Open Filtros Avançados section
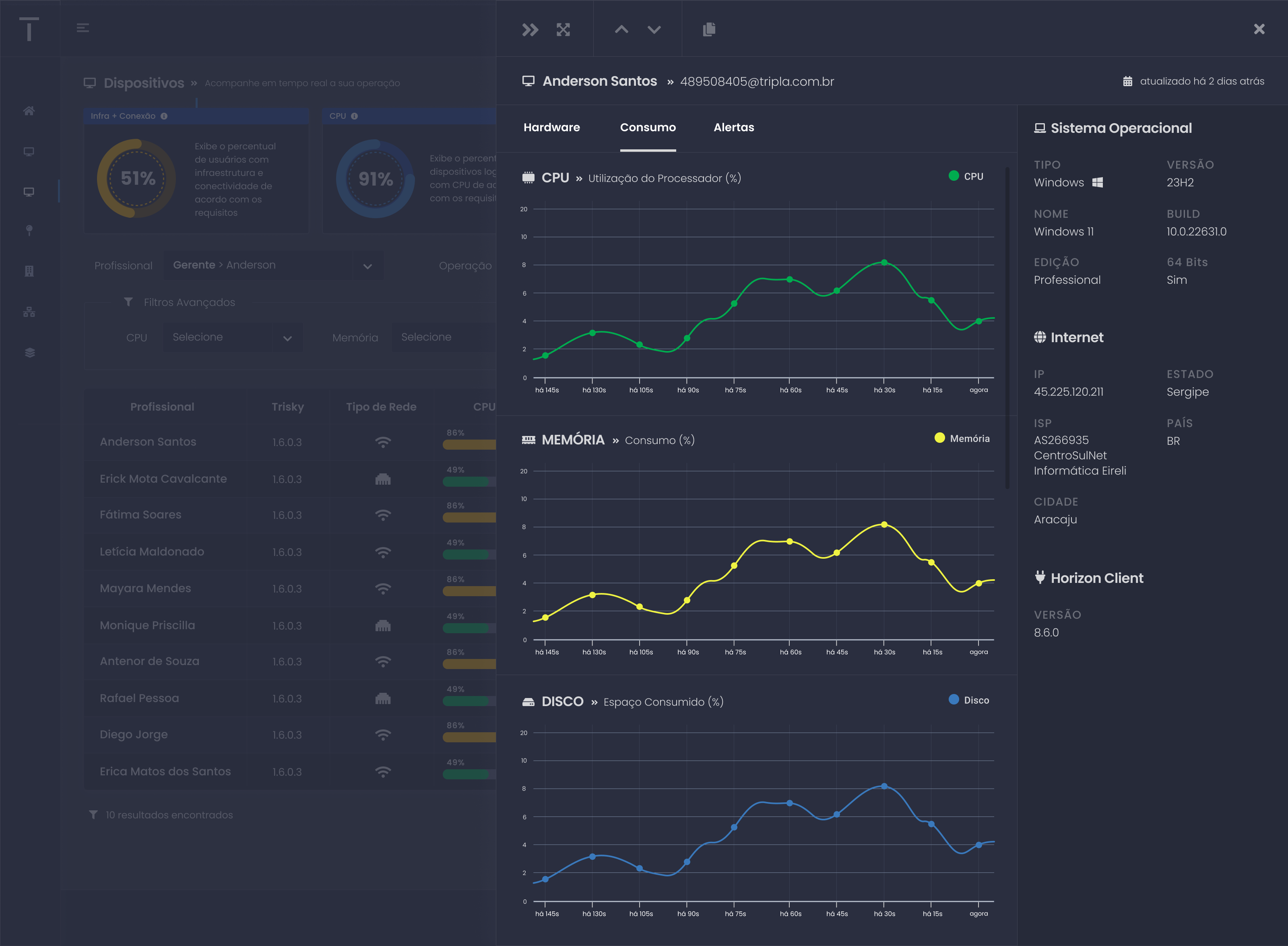Image resolution: width=1288 pixels, height=946 pixels. [x=189, y=302]
